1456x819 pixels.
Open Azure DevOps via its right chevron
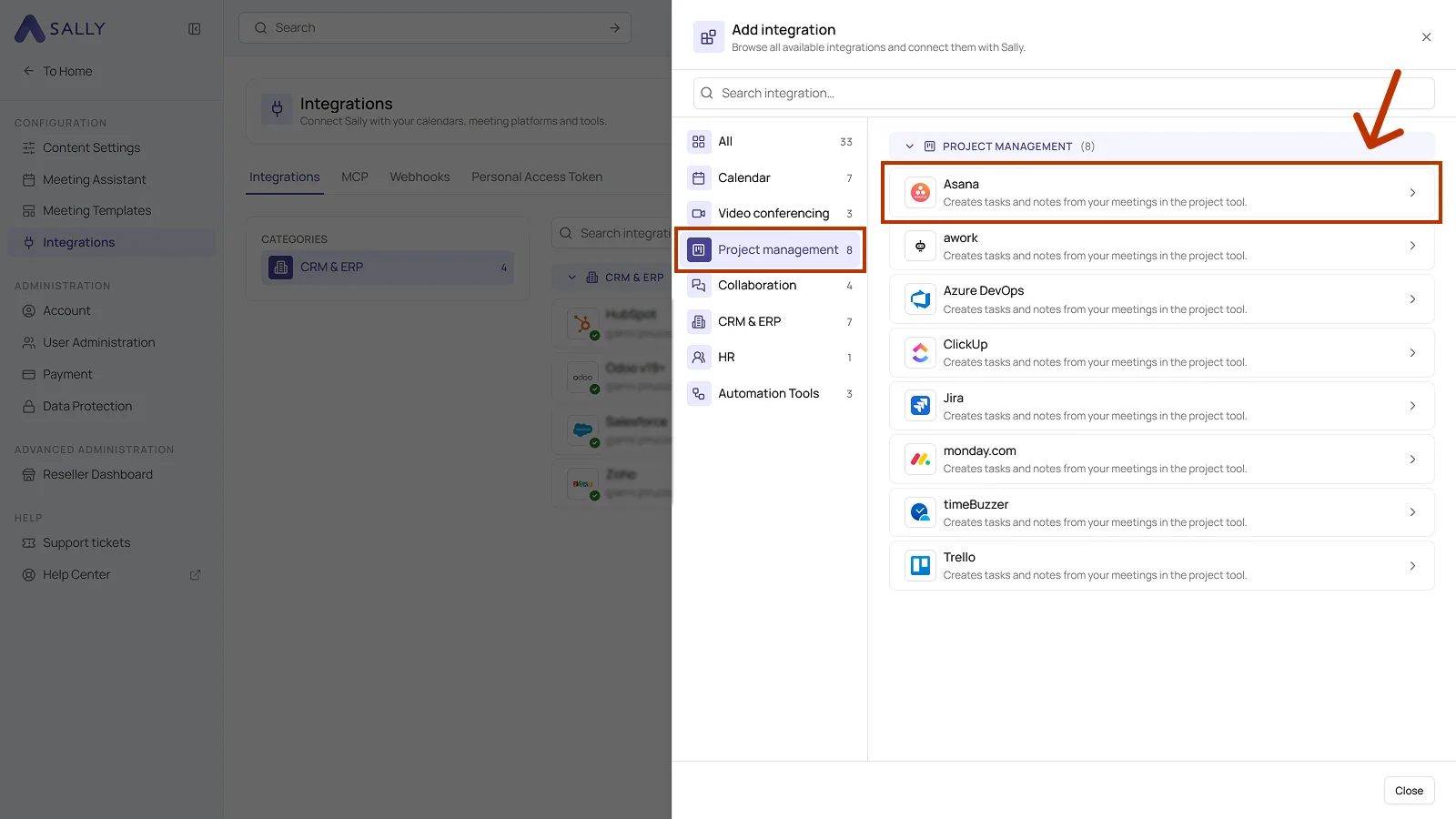1412,299
